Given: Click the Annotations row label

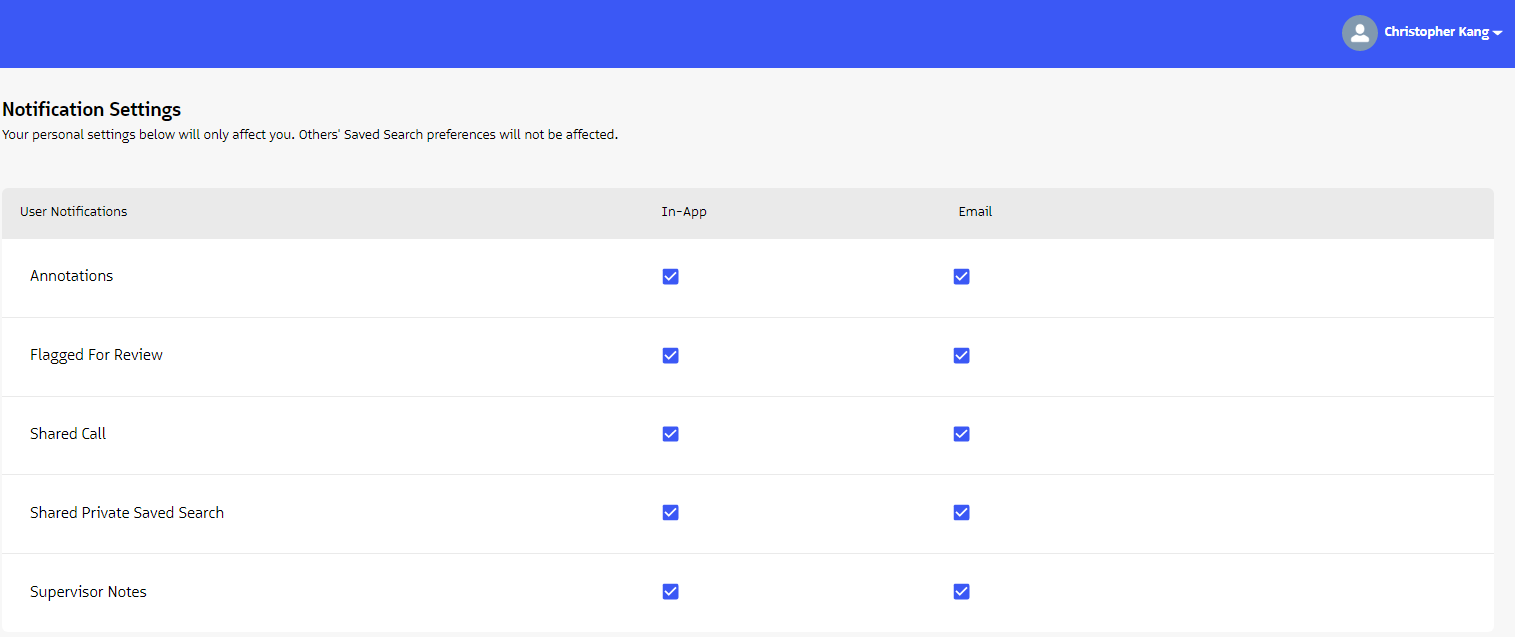Looking at the screenshot, I should tap(71, 276).
